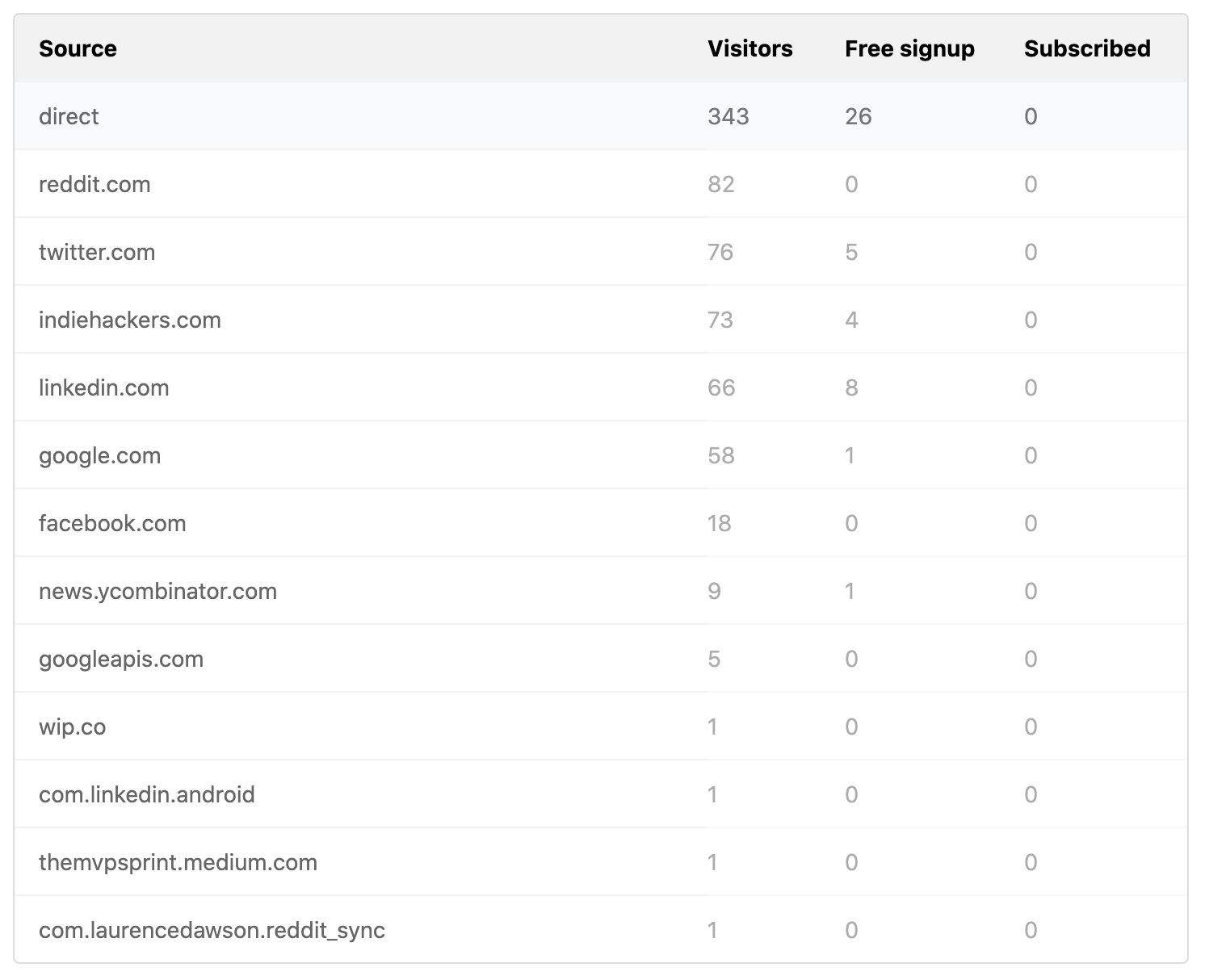
Task: Click visitors count 18 for facebook.com
Action: coord(719,523)
